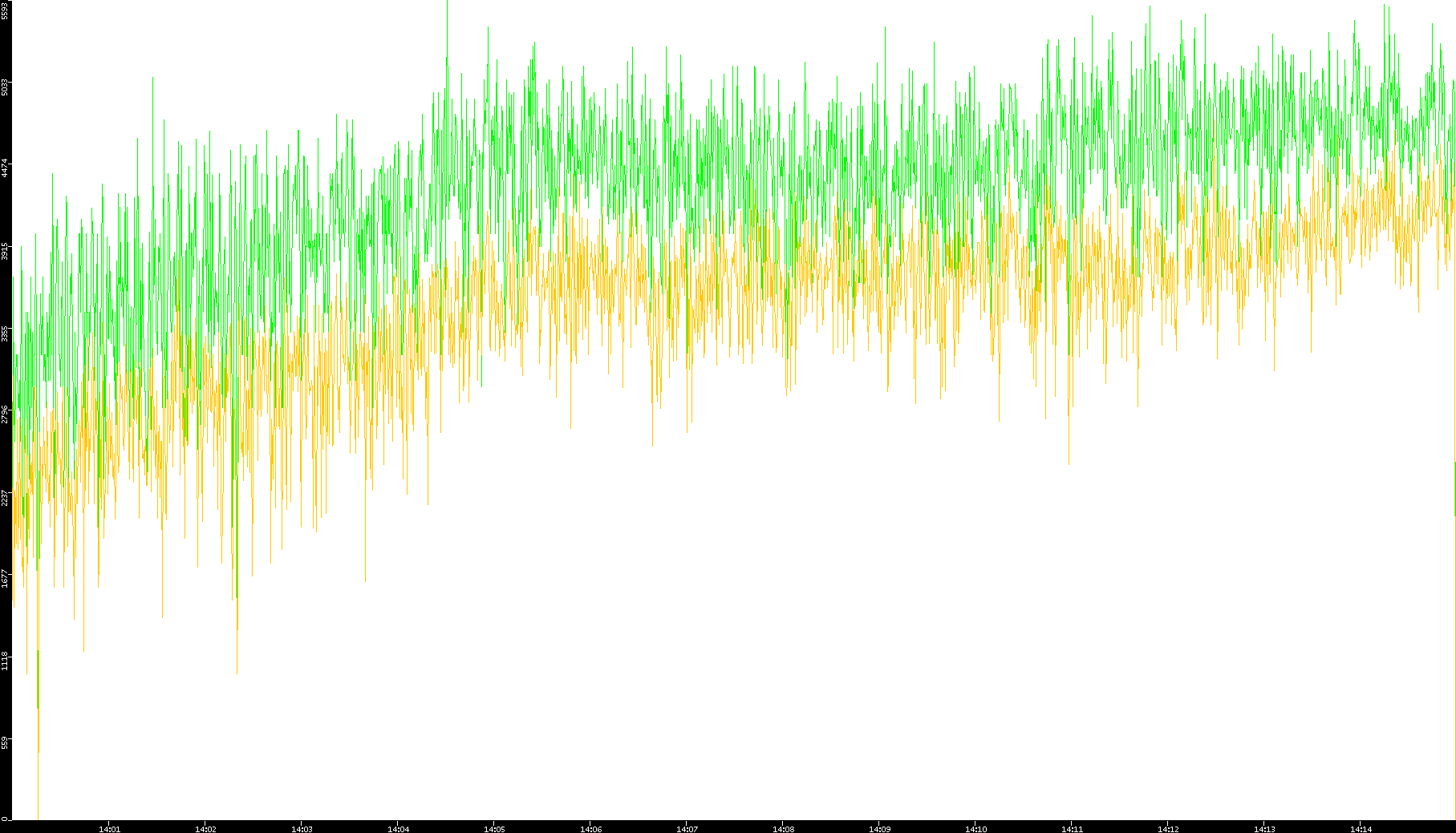1456x833 pixels.
Task: Click the 3355 y-axis tick label
Action: click(x=5, y=333)
